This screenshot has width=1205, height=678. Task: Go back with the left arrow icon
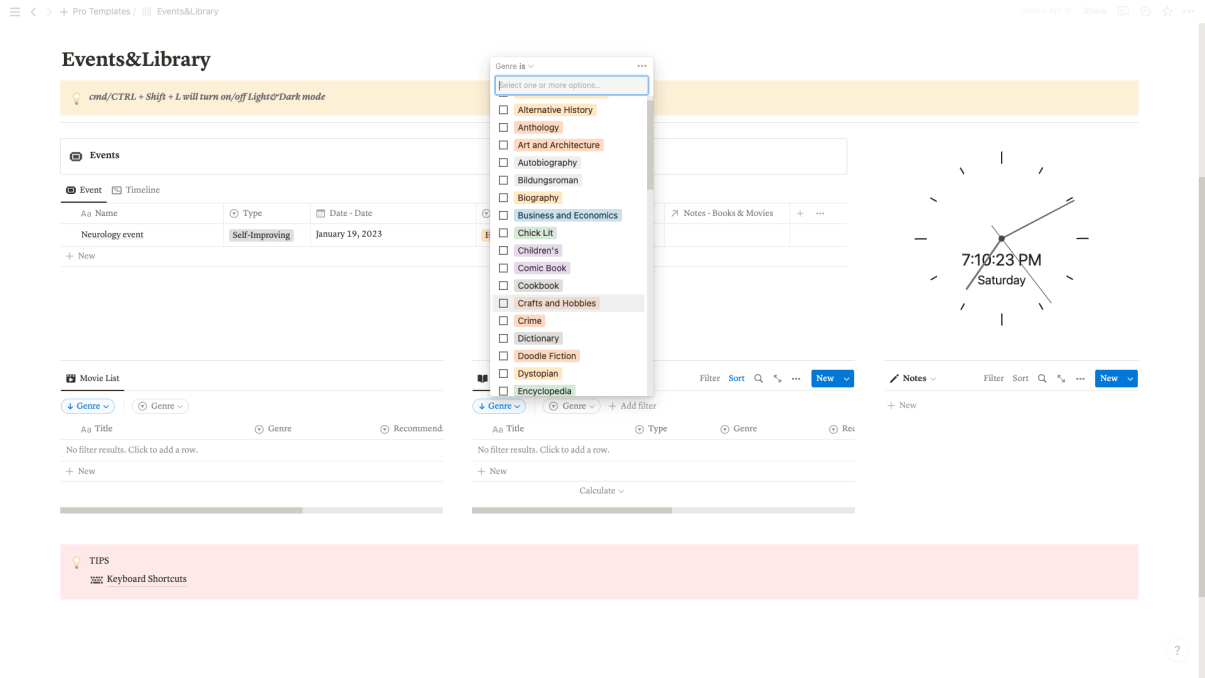(x=33, y=11)
